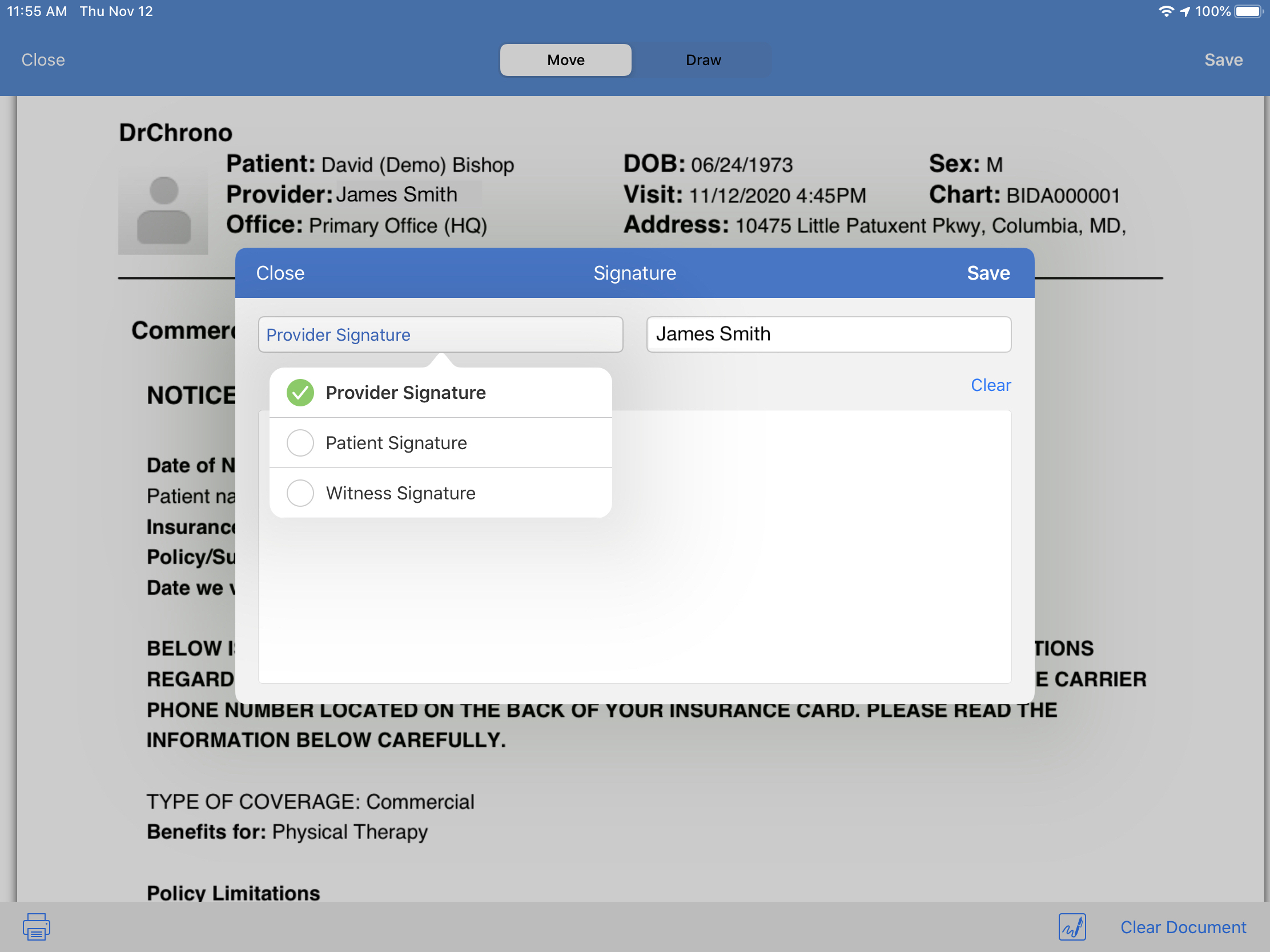The image size is (1270, 952).
Task: Close the Signature dialog
Action: click(x=280, y=273)
